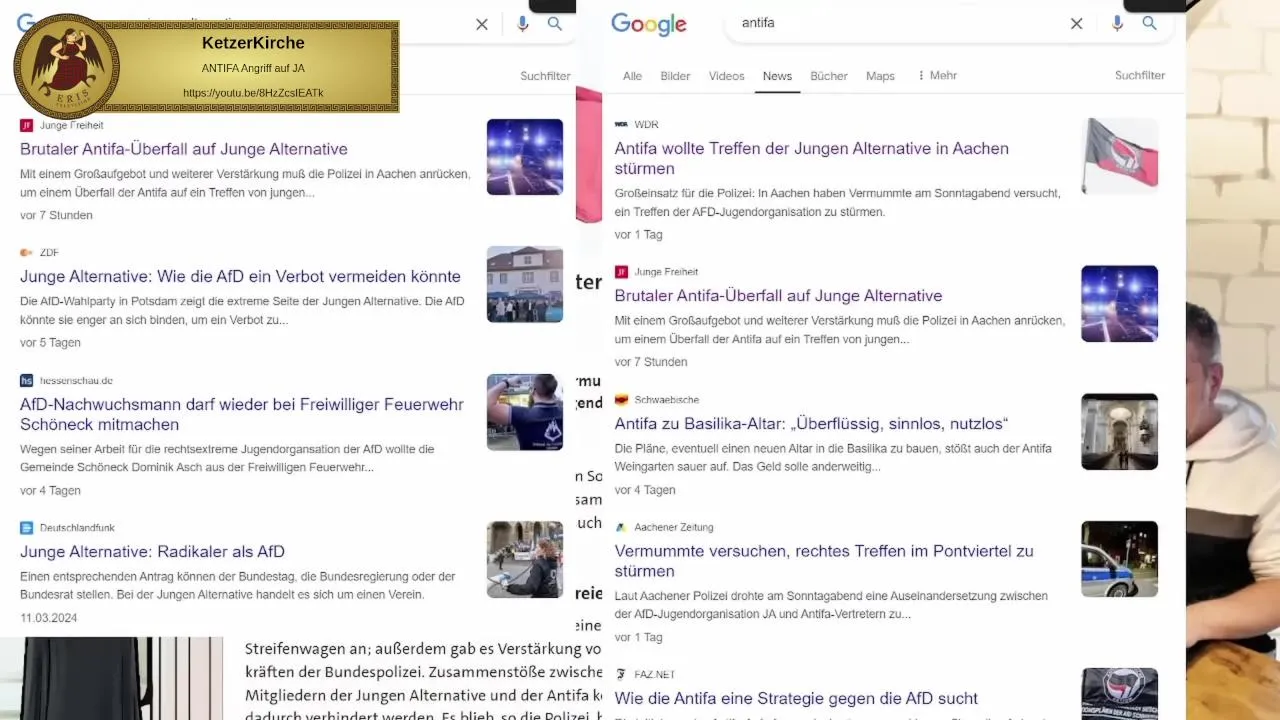Open the 'Mehr' dropdown in search tabs

tap(937, 76)
